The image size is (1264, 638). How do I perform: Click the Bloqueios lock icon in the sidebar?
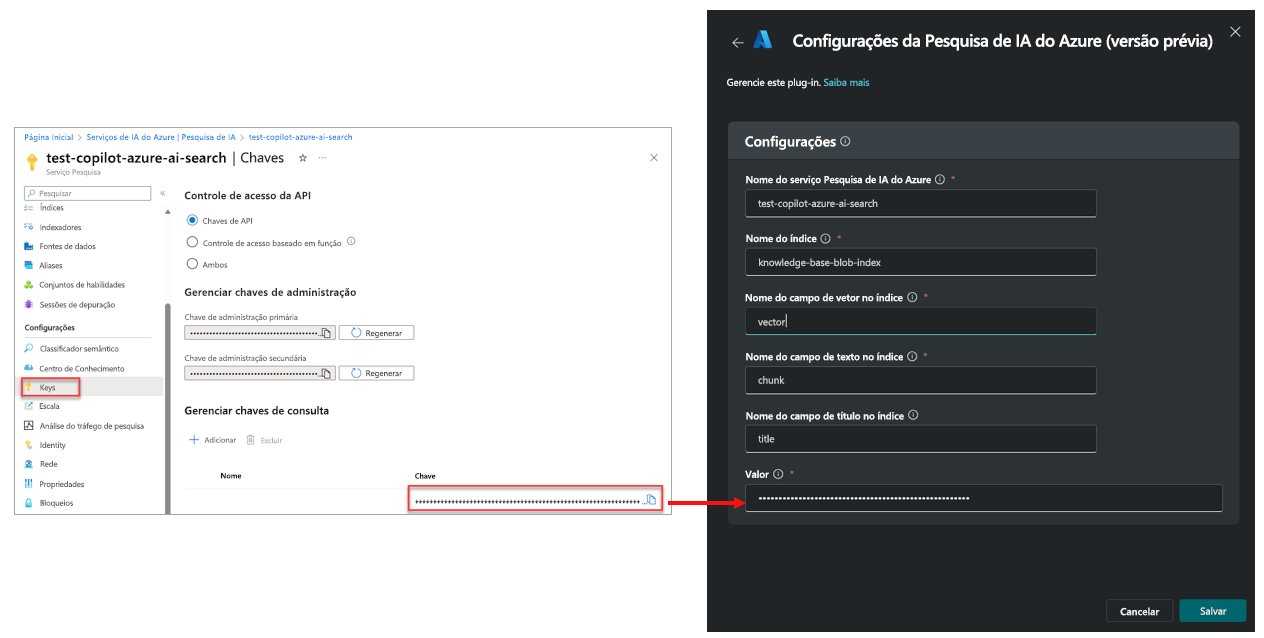(x=29, y=503)
